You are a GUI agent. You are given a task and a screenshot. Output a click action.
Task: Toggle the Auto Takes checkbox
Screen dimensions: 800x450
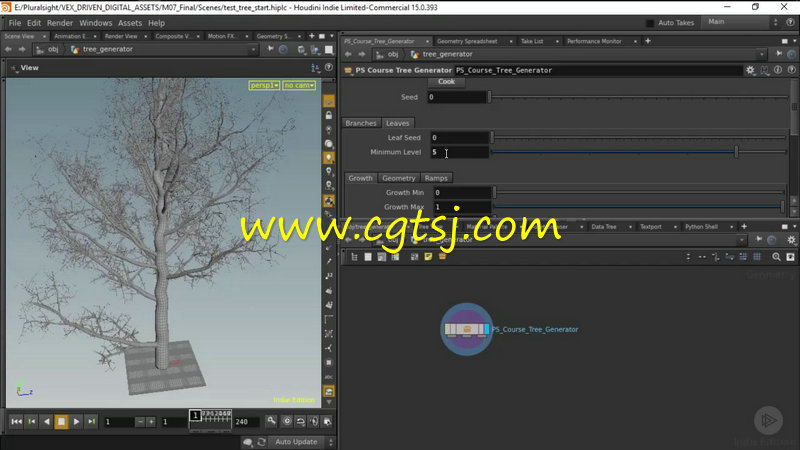(x=650, y=23)
